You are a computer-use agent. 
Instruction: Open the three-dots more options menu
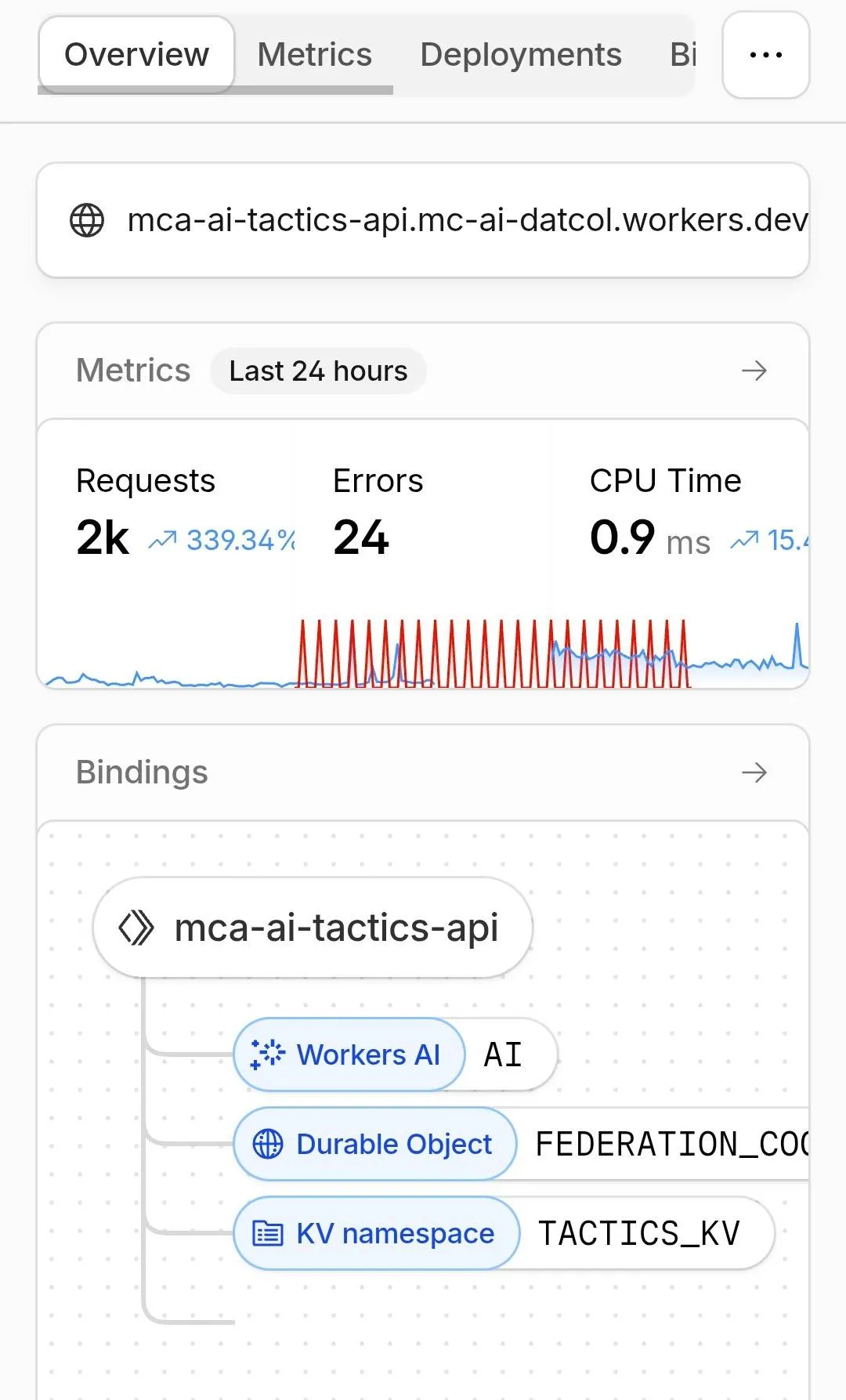[765, 55]
